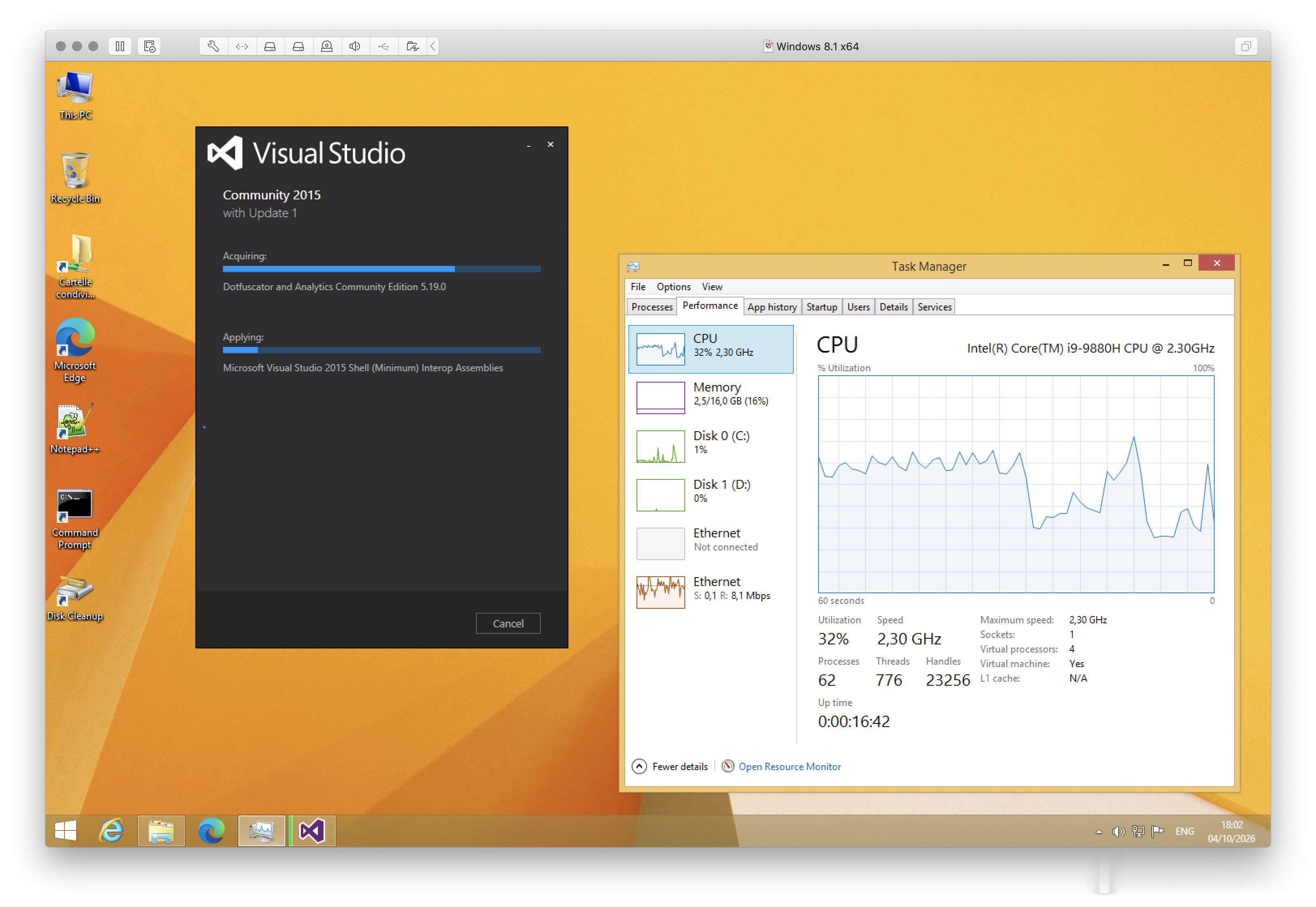This screenshot has height=907, width=1316.
Task: Open the File menu in Task Manager
Action: point(638,287)
